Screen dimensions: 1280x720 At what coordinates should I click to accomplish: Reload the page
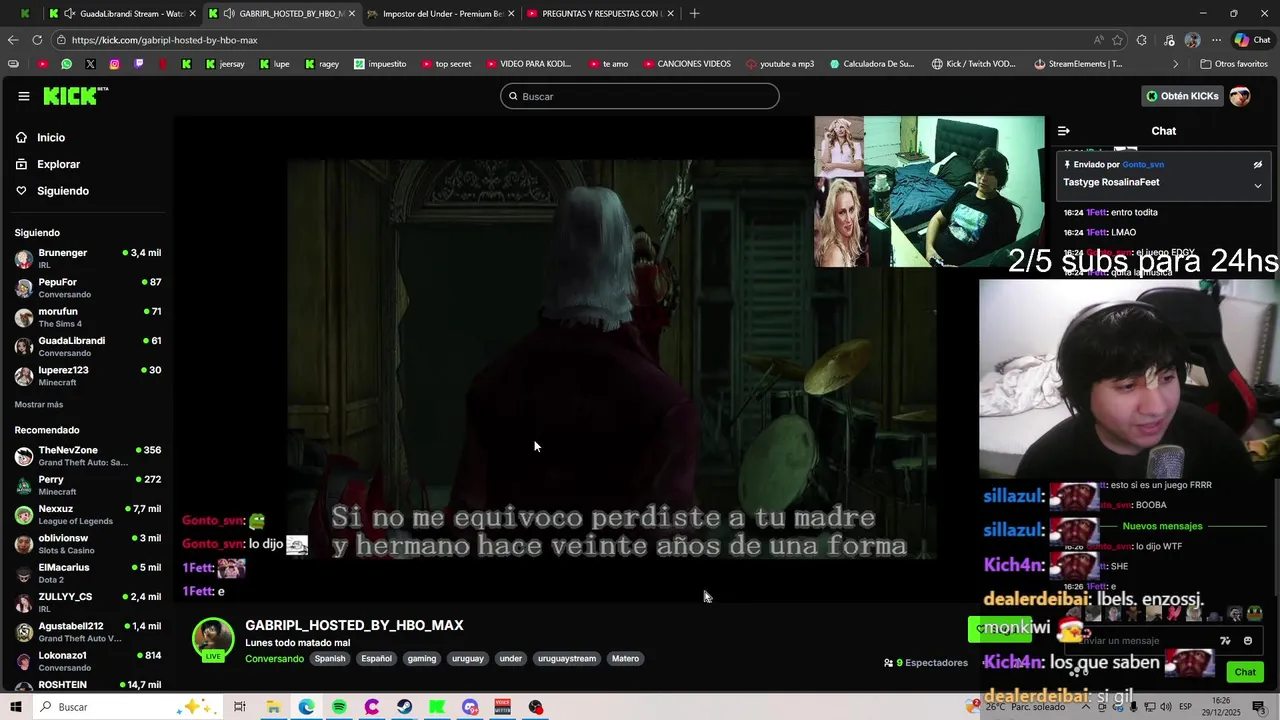coord(37,40)
